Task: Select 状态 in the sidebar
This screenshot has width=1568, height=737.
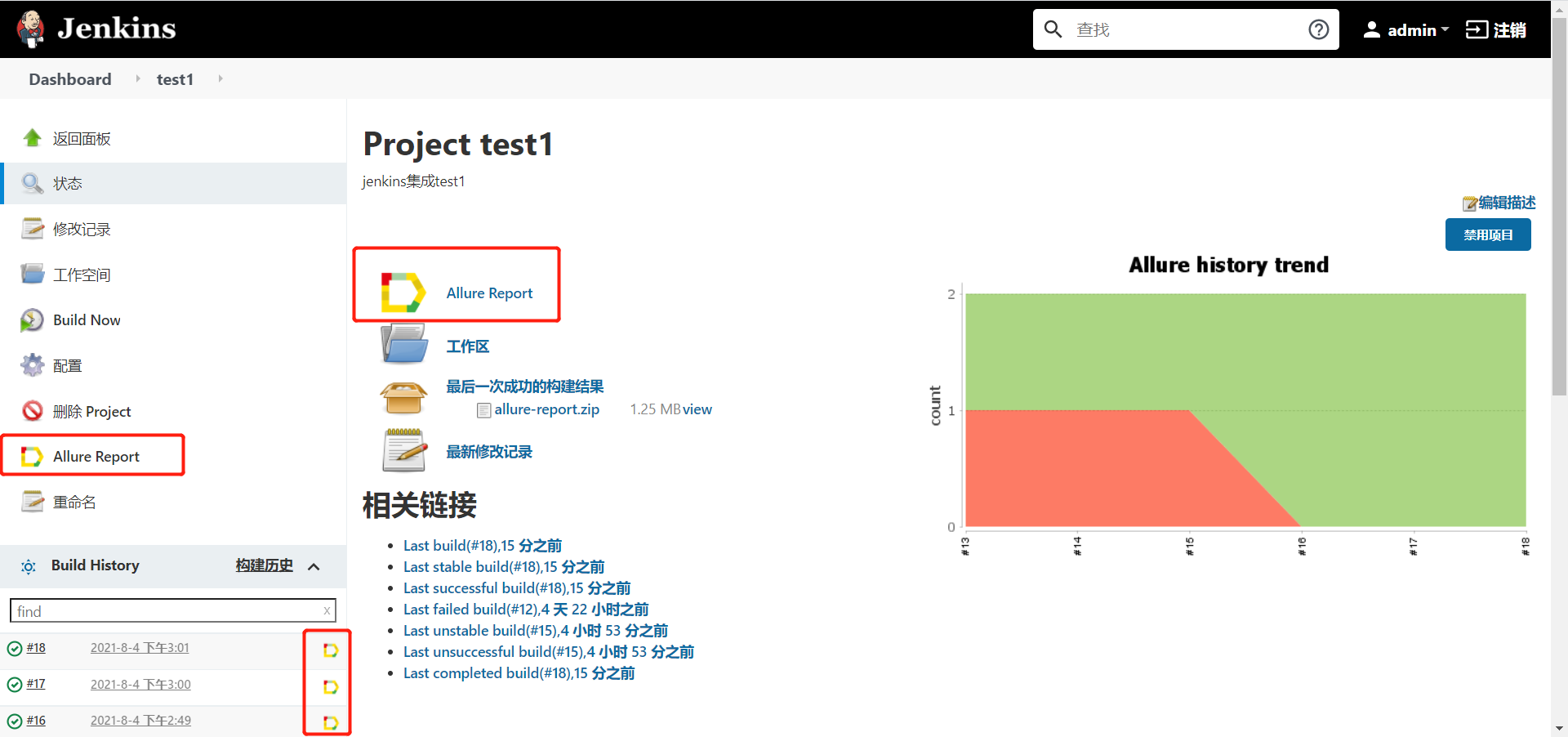Action: (68, 184)
